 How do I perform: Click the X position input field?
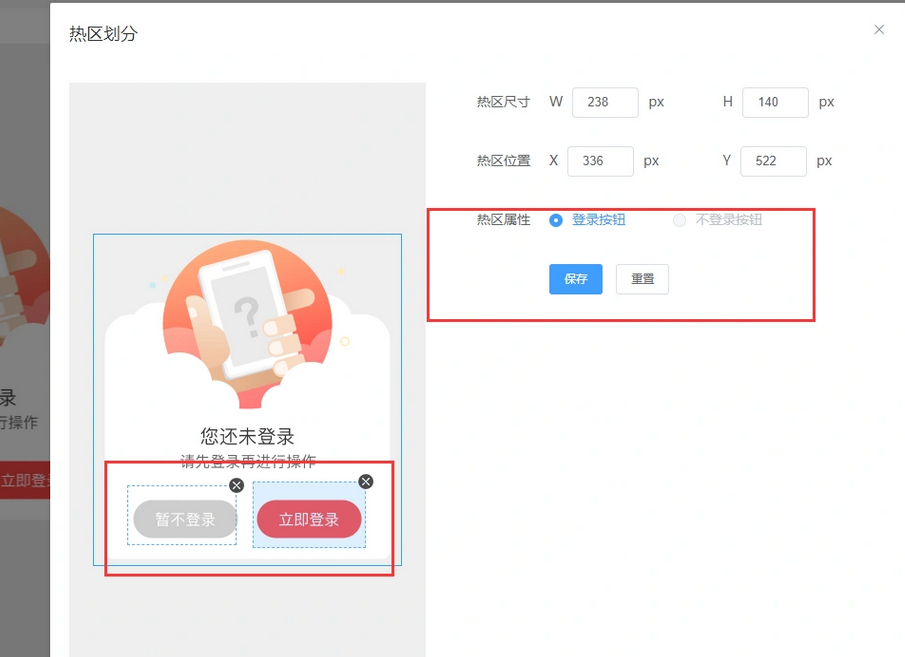pyautogui.click(x=599, y=161)
